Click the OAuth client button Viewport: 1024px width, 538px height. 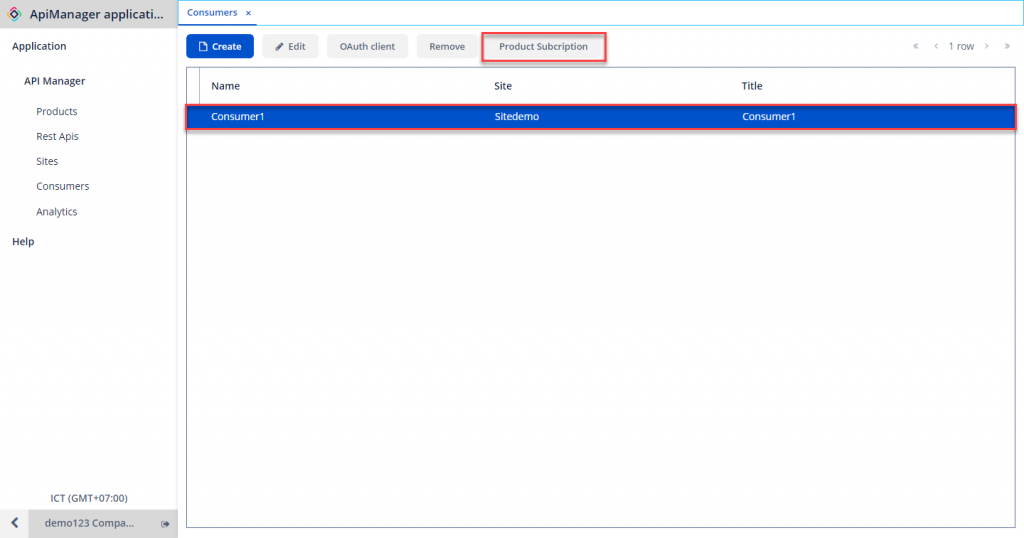pos(367,47)
